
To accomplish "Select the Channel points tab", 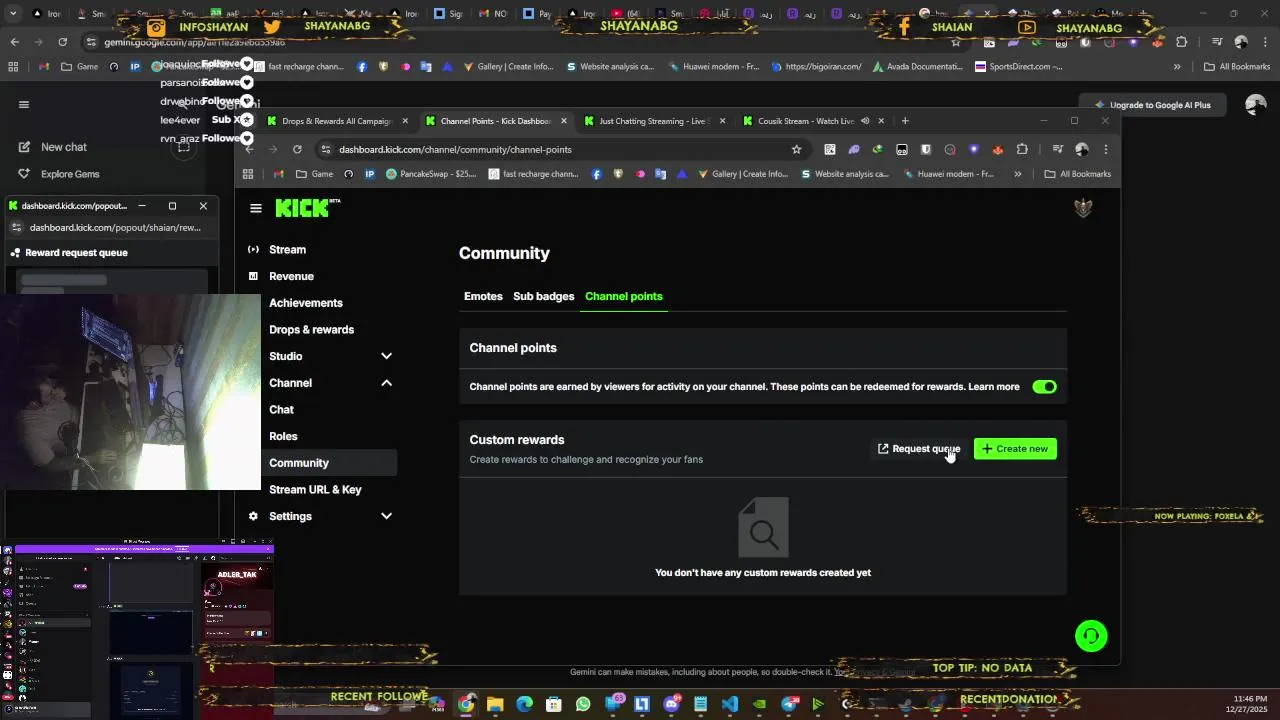I will tap(624, 296).
